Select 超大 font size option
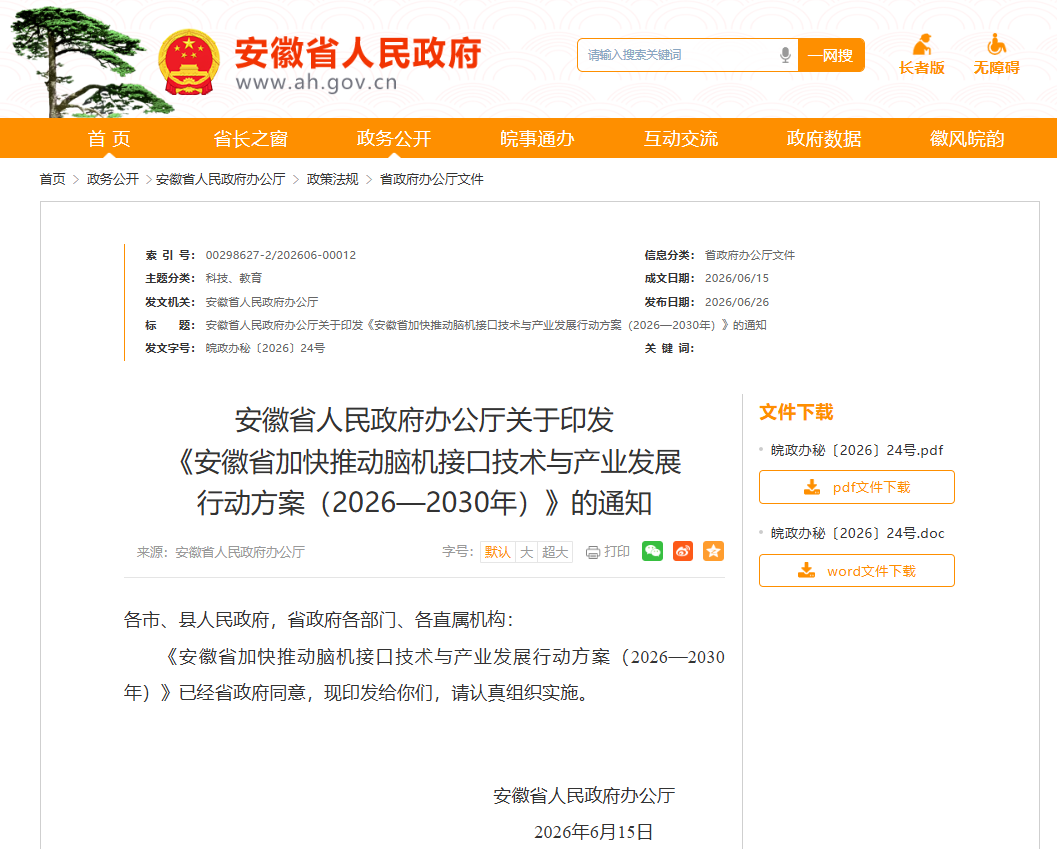 click(x=555, y=552)
